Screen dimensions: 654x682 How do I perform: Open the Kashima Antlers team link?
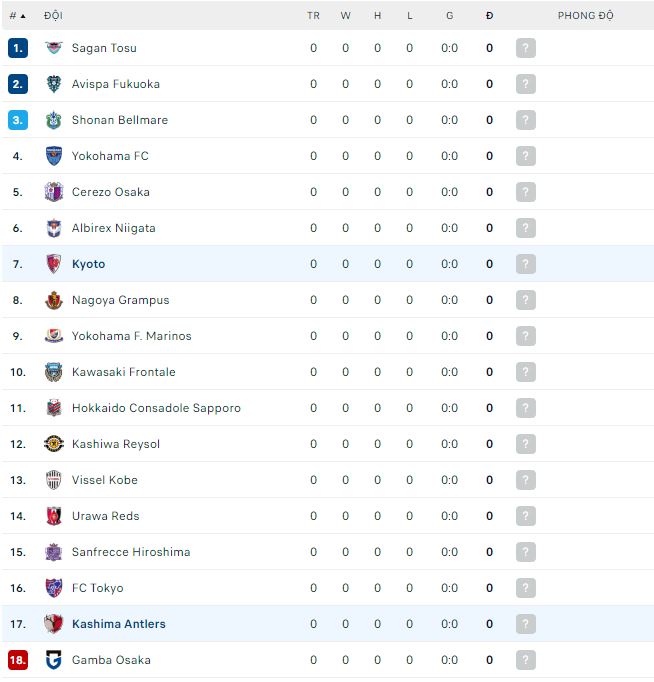coord(118,624)
